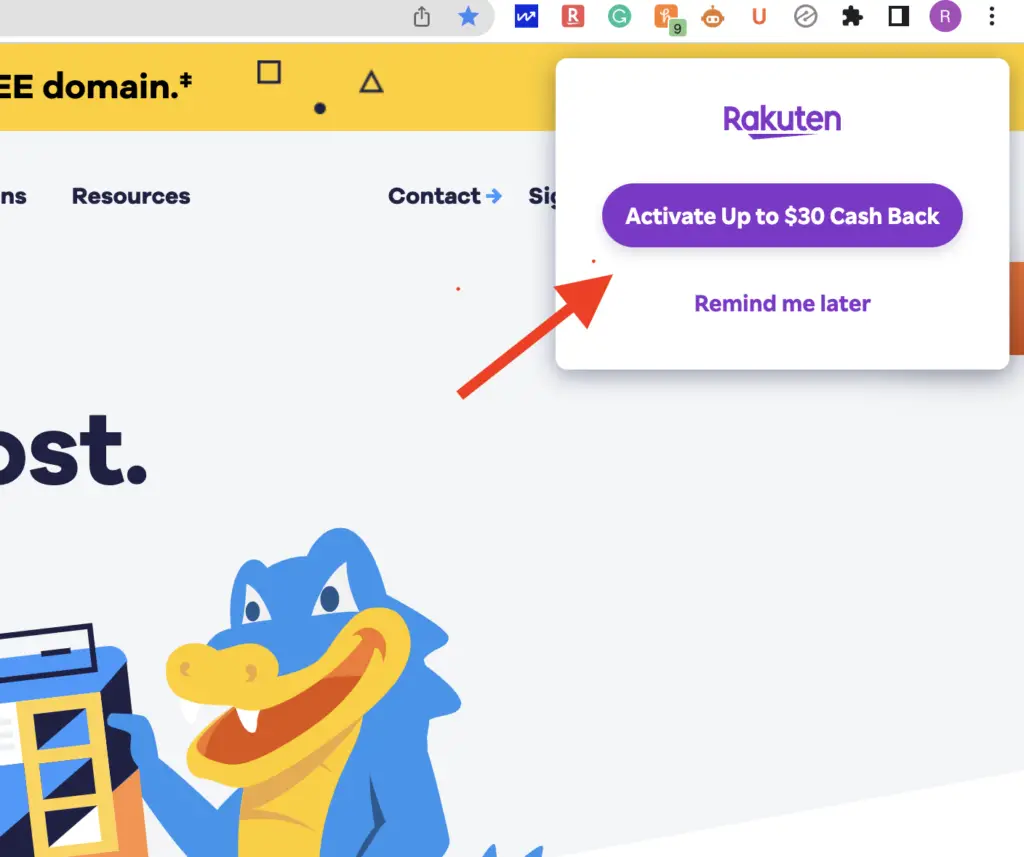The height and width of the screenshot is (857, 1024).
Task: Open the purple R profile avatar
Action: point(945,16)
